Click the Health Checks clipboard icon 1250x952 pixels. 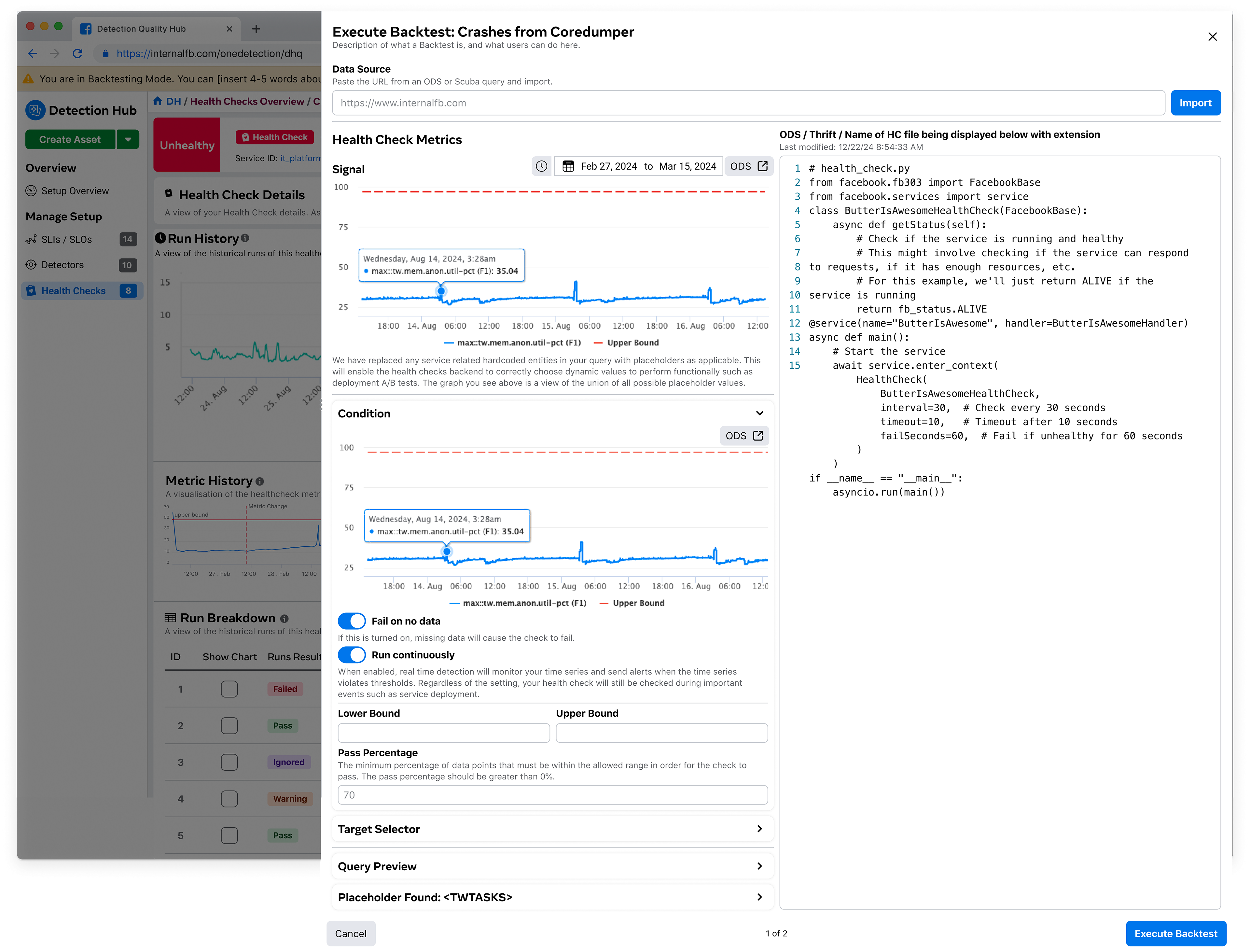31,291
